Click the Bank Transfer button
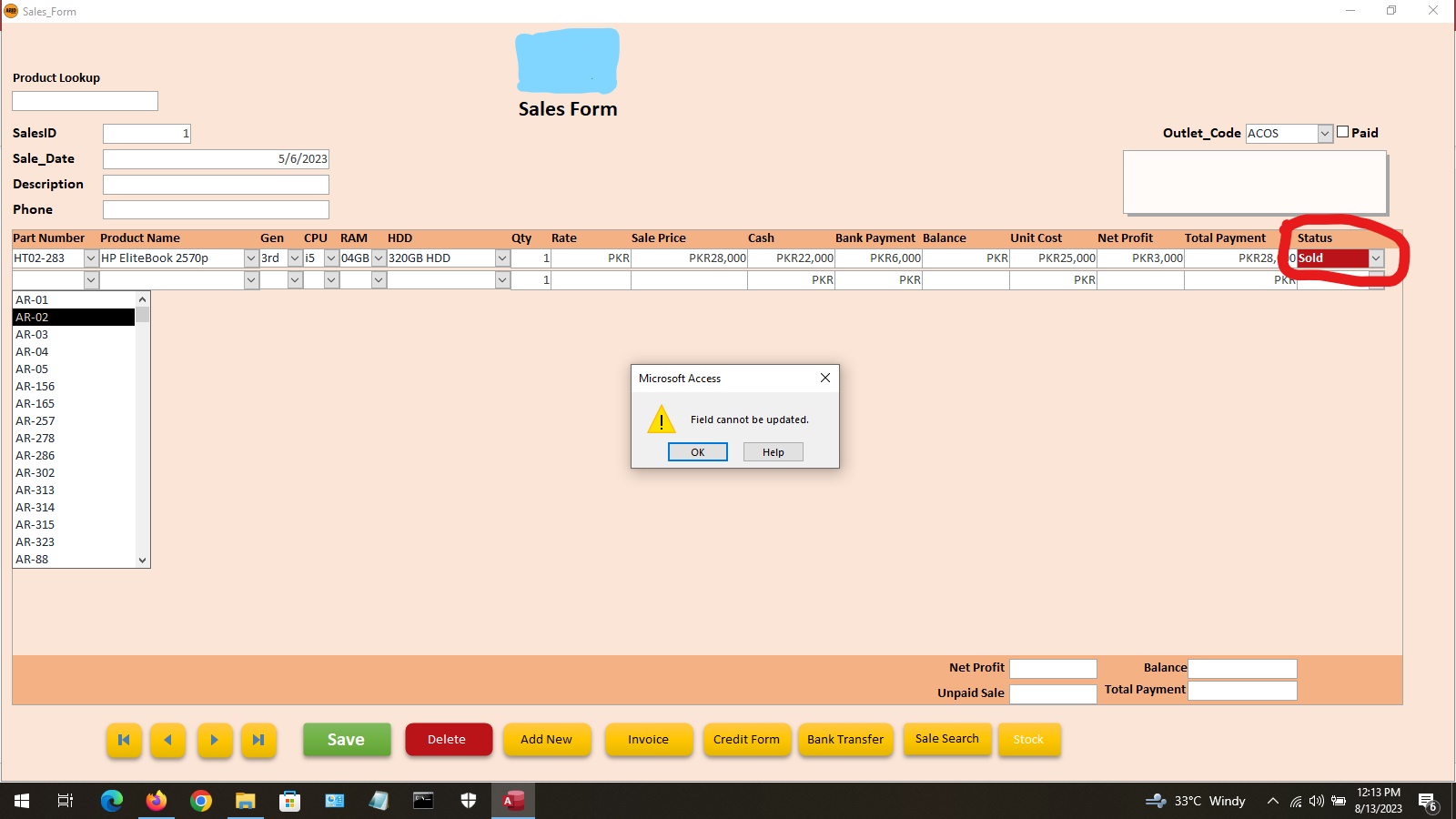 [844, 739]
